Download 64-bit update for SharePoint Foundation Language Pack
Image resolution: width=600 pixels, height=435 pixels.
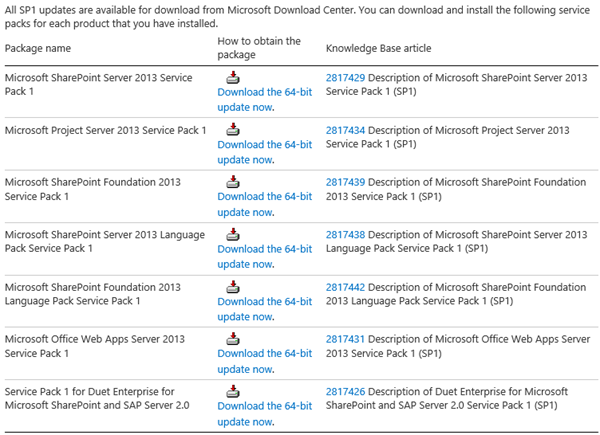coord(265,309)
